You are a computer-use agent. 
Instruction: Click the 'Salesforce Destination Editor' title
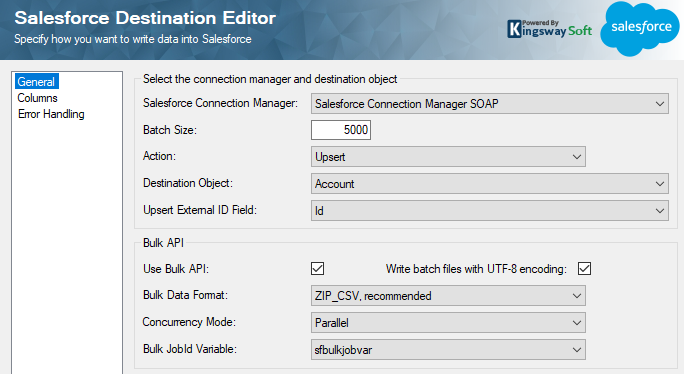pos(145,18)
